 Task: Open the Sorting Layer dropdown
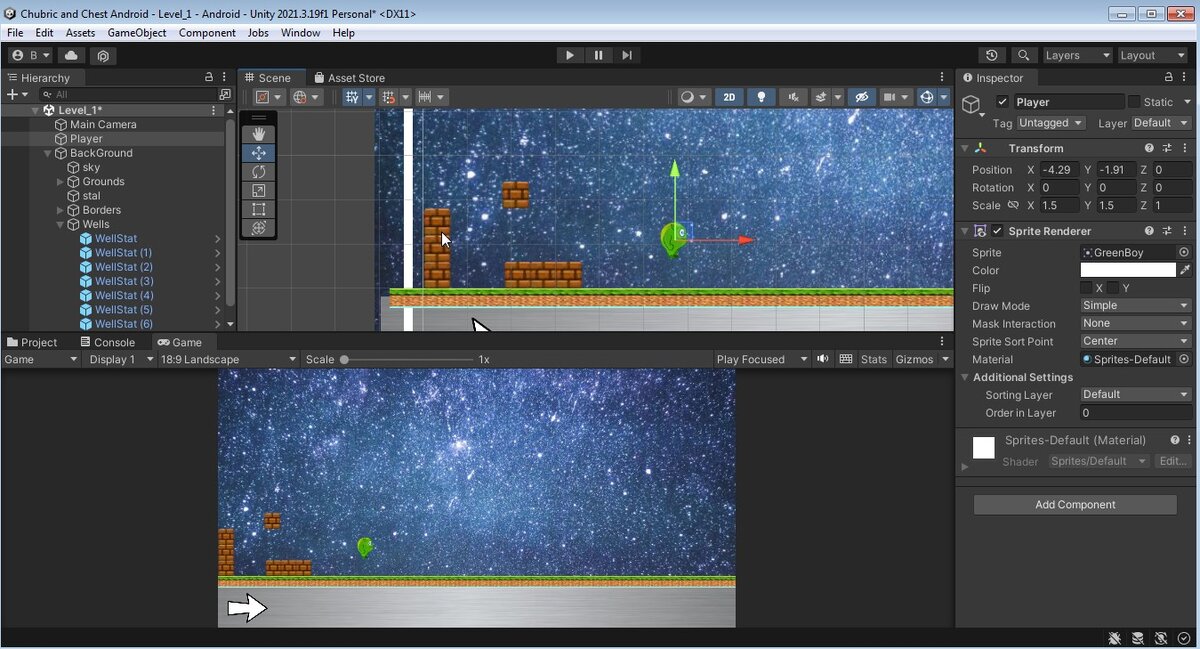click(1135, 395)
